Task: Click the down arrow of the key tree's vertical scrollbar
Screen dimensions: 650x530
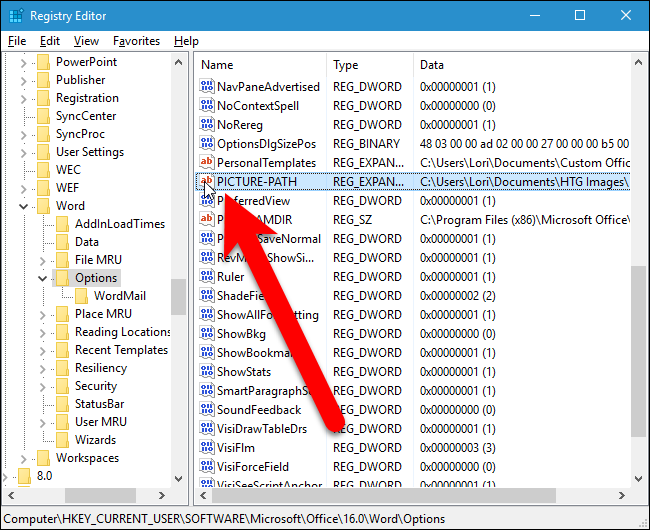Action: pos(179,478)
